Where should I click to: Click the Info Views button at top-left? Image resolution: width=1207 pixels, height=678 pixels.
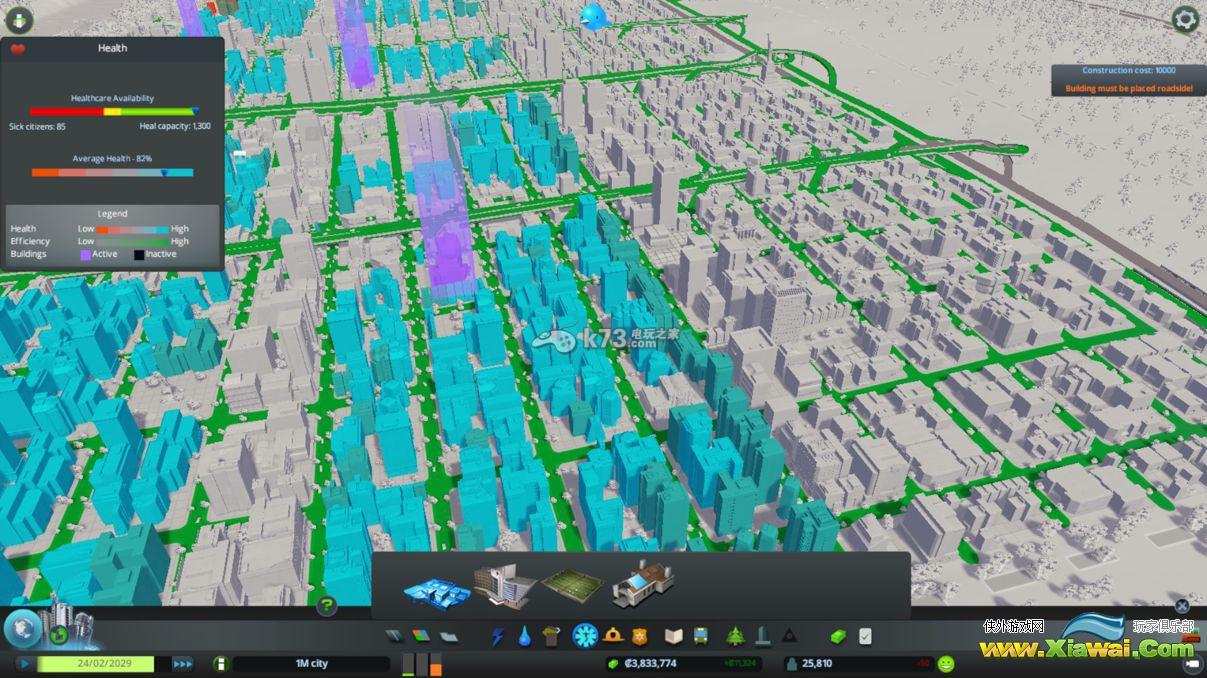tap(19, 19)
